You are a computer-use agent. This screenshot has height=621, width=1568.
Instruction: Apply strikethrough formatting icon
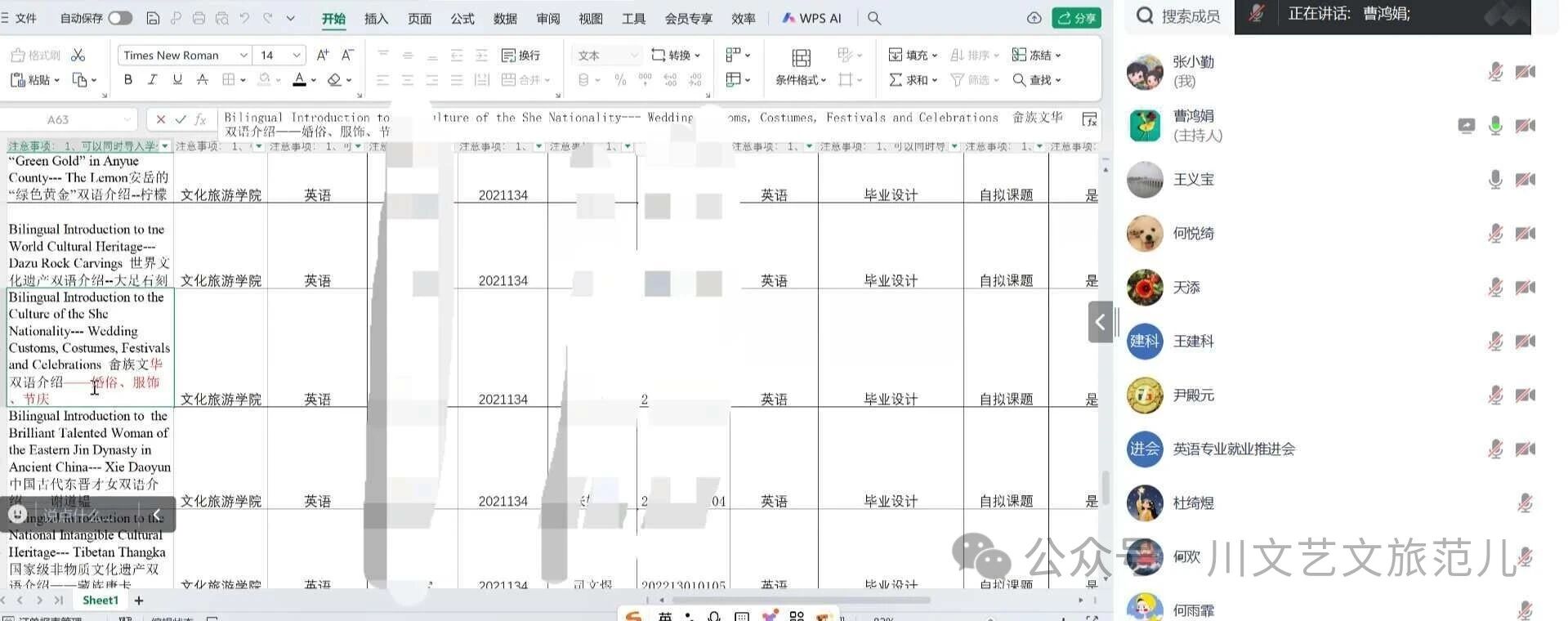click(x=202, y=79)
